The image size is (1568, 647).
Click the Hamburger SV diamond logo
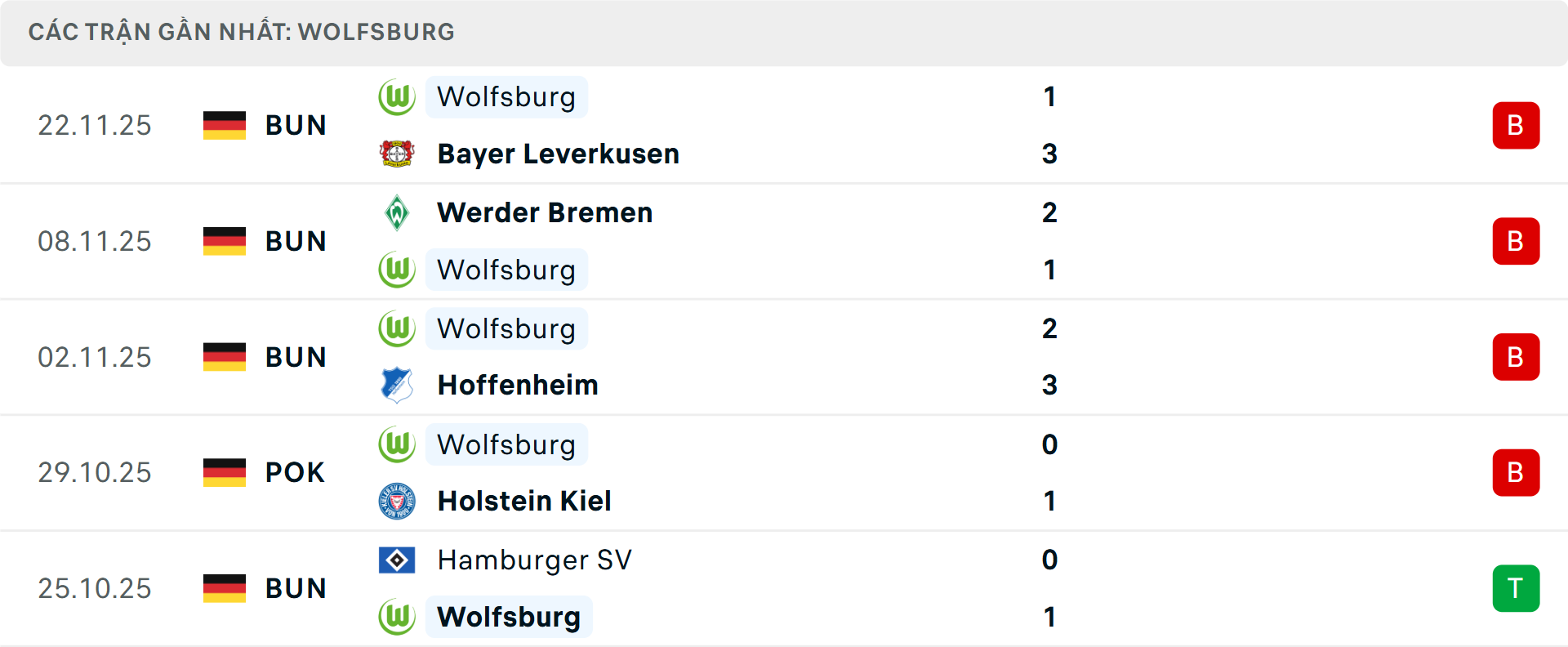click(x=397, y=560)
